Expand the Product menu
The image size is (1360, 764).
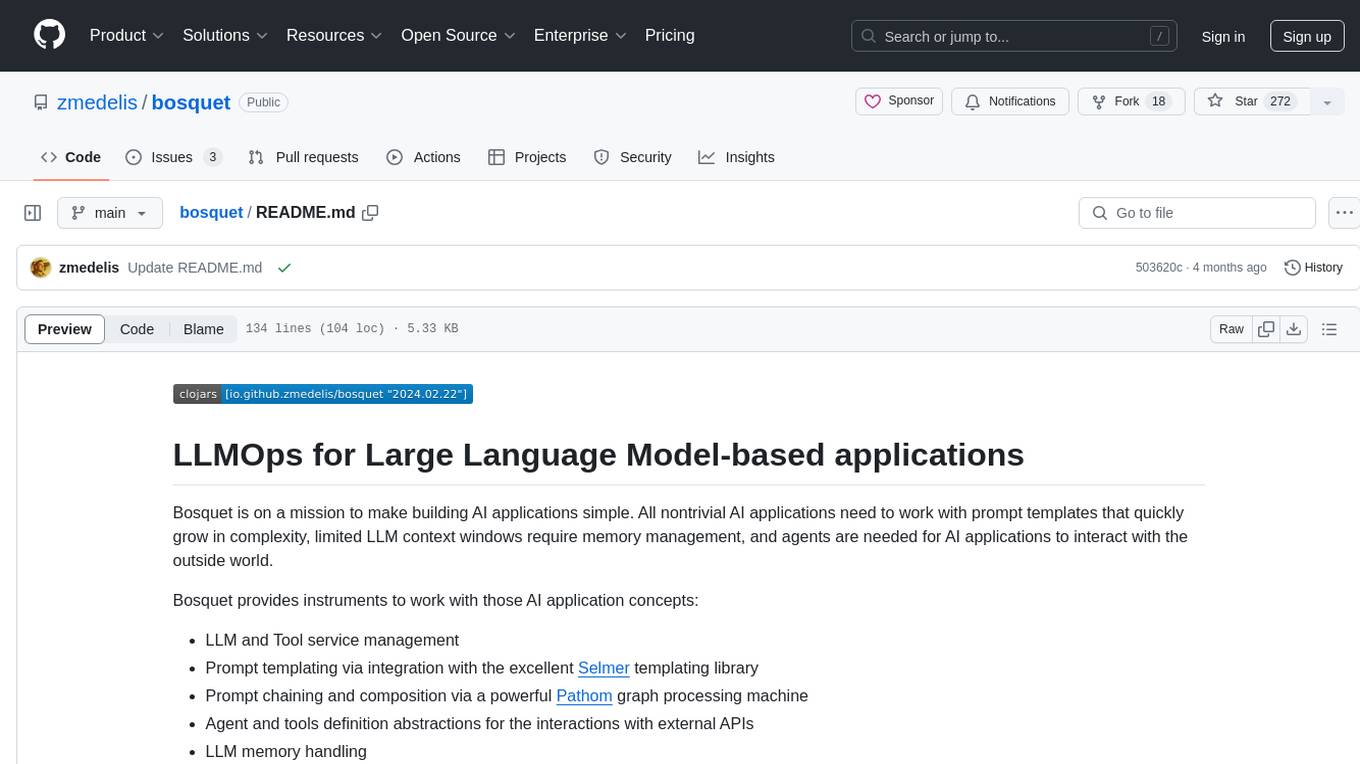[127, 35]
